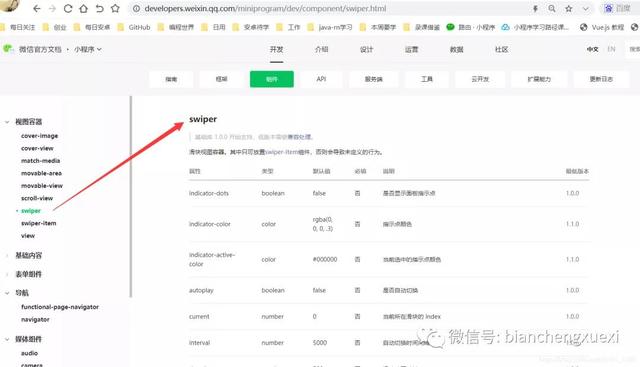Select the 社区 top navigation tab

pos(501,49)
